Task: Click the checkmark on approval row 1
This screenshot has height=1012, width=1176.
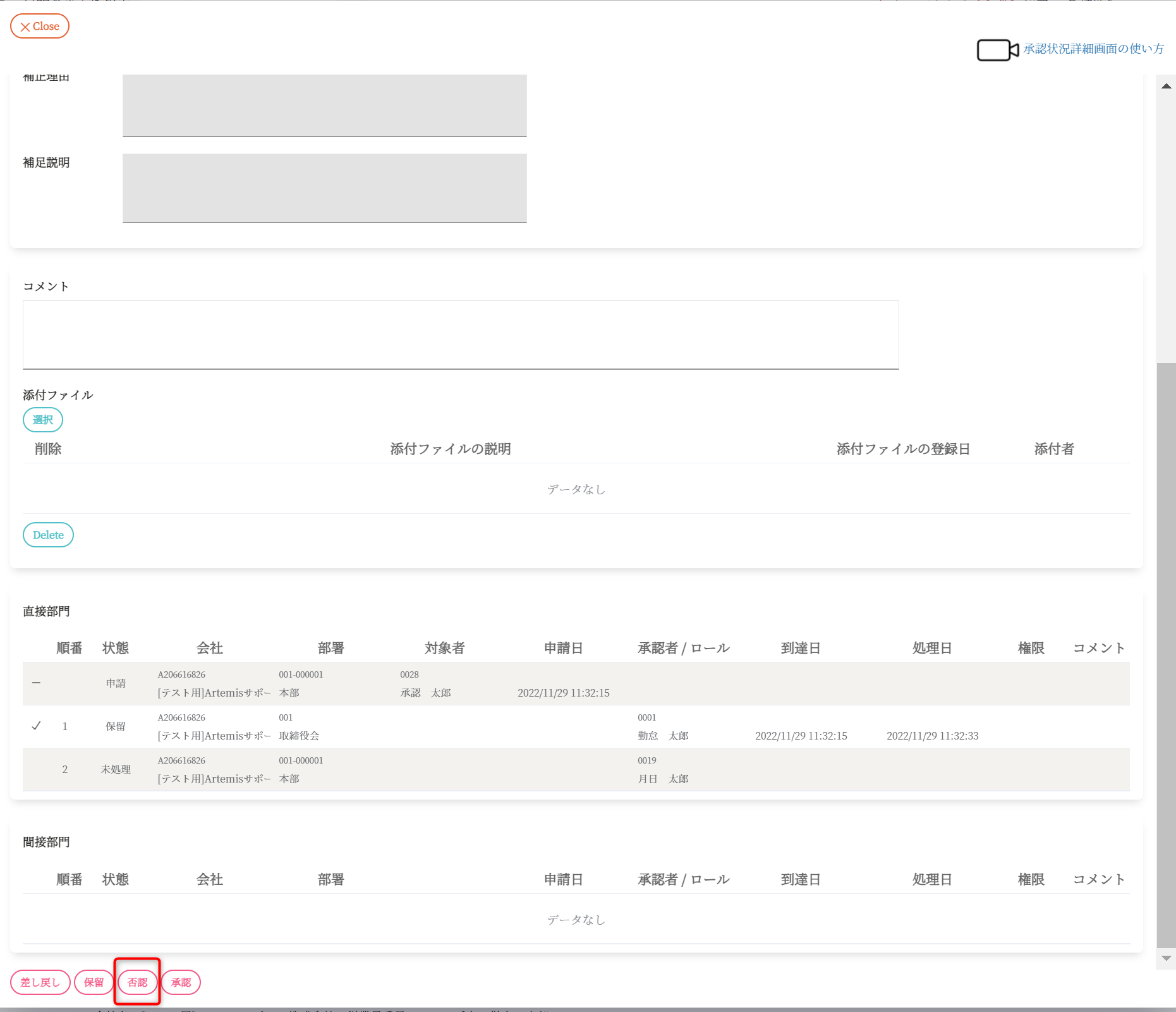Action: click(37, 726)
